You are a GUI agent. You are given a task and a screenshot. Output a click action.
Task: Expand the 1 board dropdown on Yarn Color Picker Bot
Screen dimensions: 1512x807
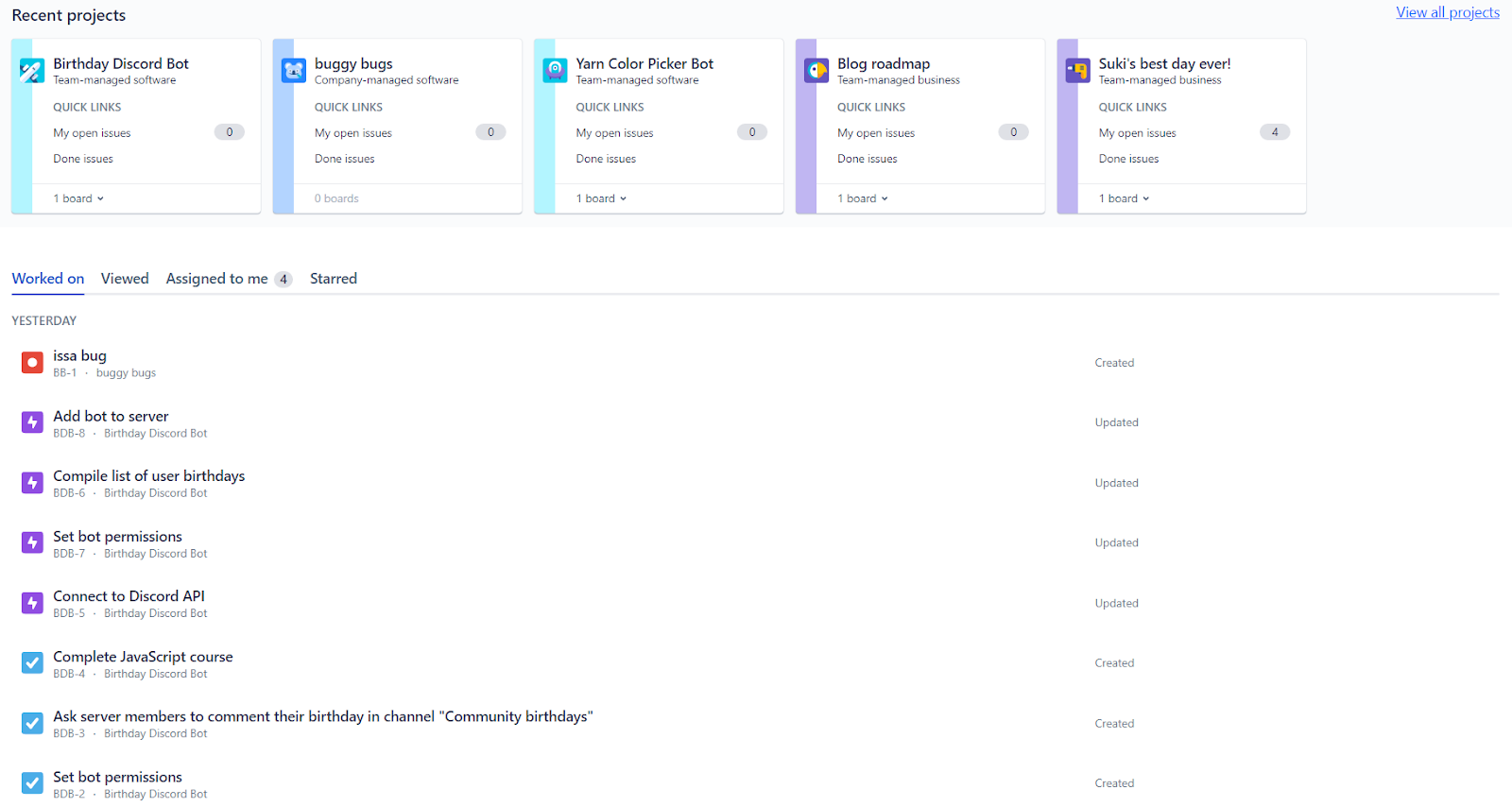pos(601,198)
